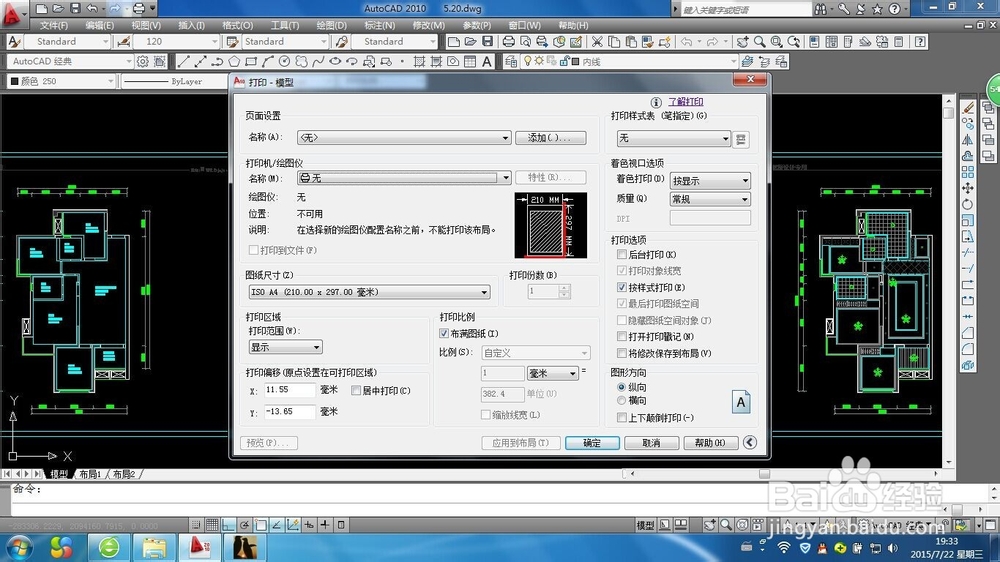Select the Polygon draw tool
Viewport: 1000px width, 562px height.
(x=234, y=61)
